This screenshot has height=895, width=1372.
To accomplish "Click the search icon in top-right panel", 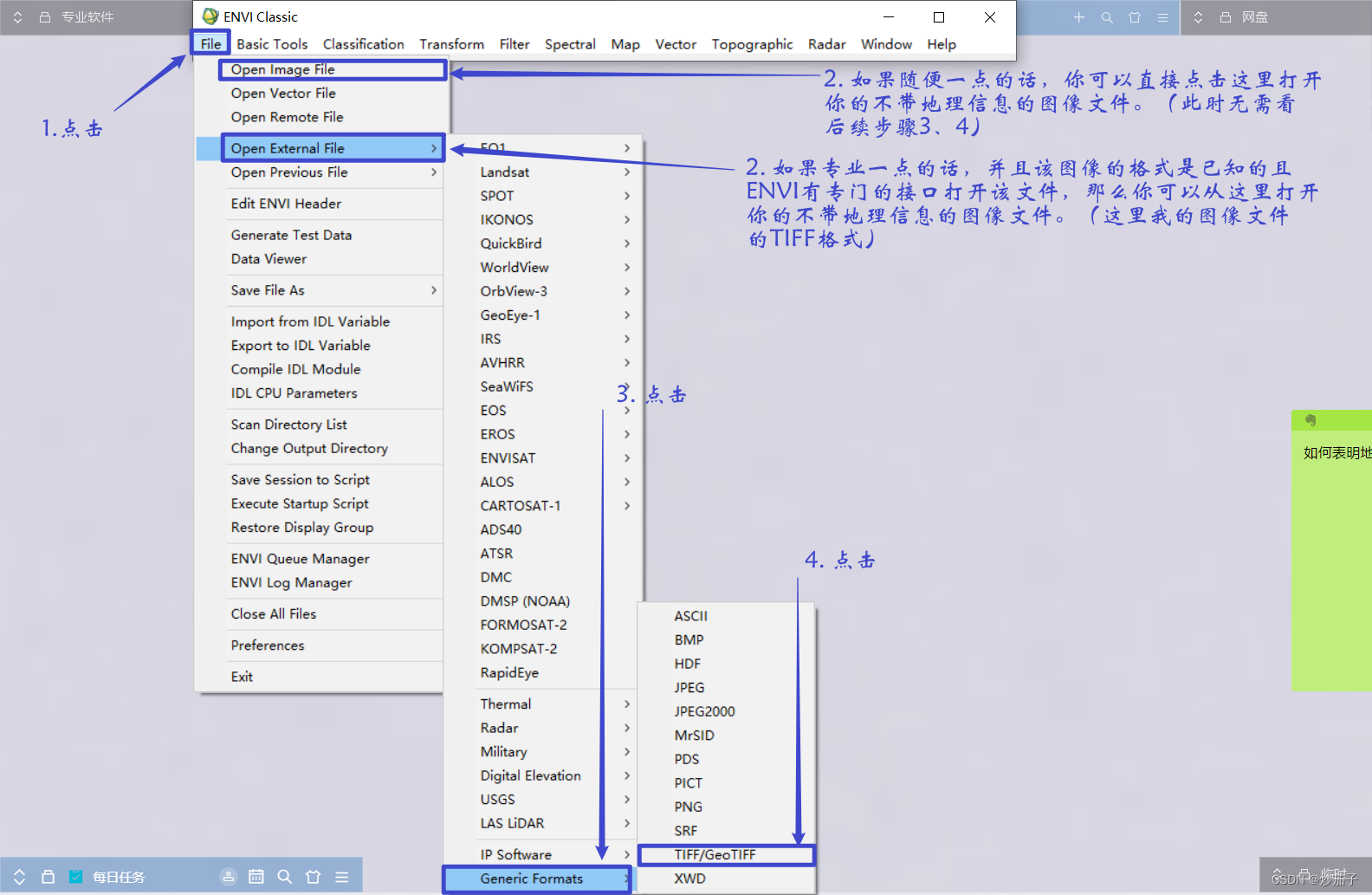I will [x=1107, y=17].
